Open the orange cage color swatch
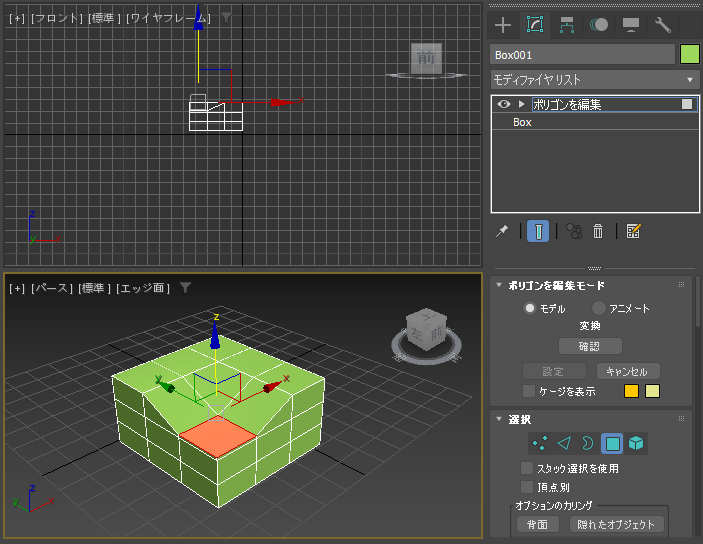 pyautogui.click(x=631, y=391)
